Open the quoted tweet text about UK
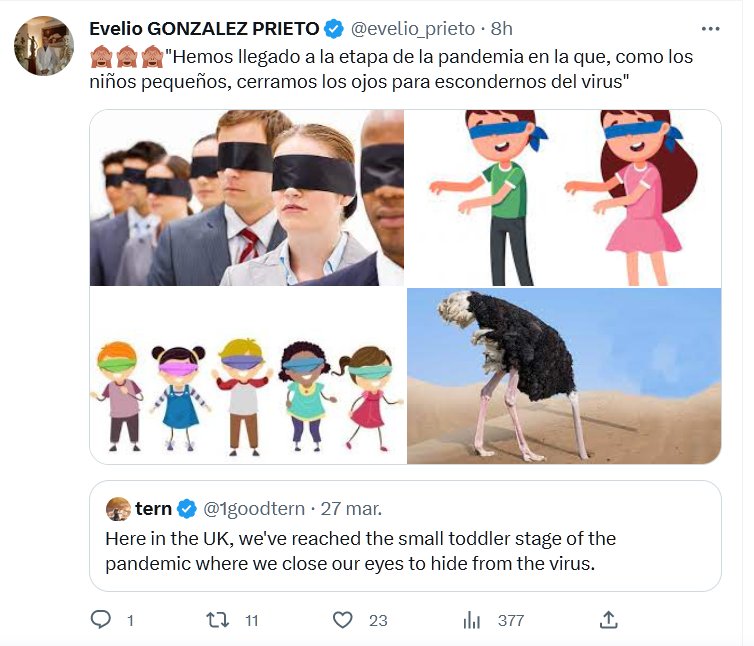This screenshot has height=646, width=754. [x=360, y=551]
